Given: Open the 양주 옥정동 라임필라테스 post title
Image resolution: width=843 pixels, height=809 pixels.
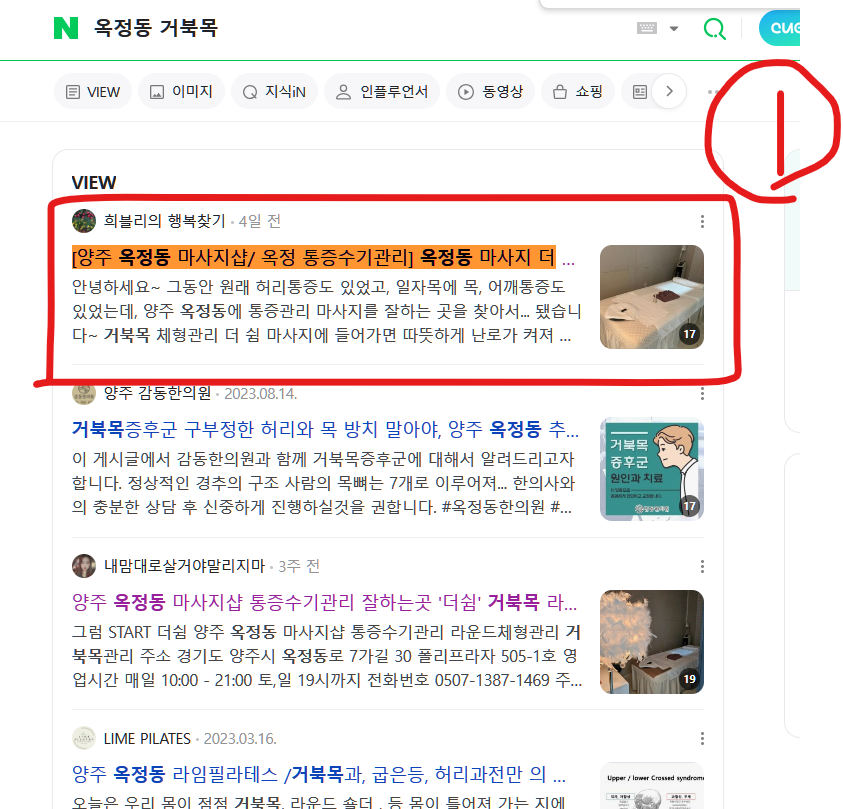Looking at the screenshot, I should pyautogui.click(x=319, y=775).
